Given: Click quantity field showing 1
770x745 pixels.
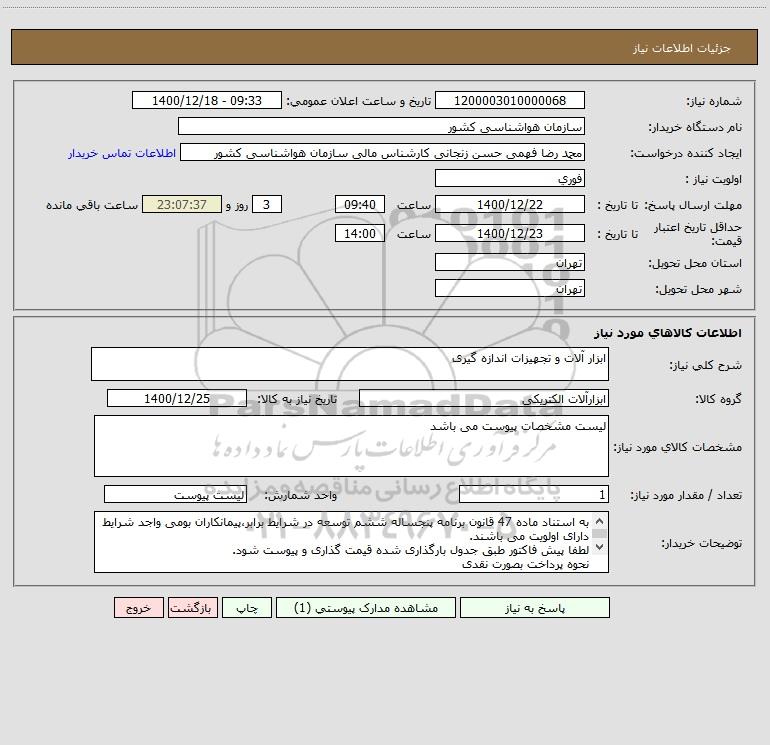Looking at the screenshot, I should 534,494.
